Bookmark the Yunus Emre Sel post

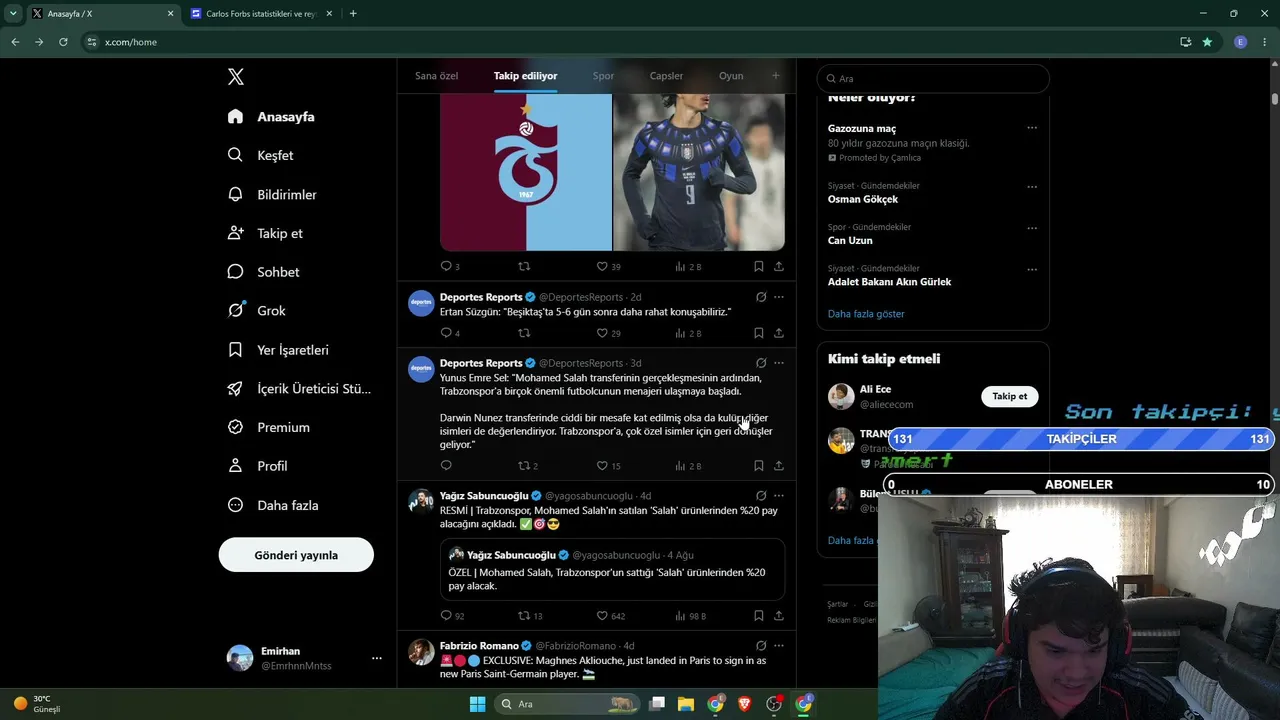tap(758, 465)
